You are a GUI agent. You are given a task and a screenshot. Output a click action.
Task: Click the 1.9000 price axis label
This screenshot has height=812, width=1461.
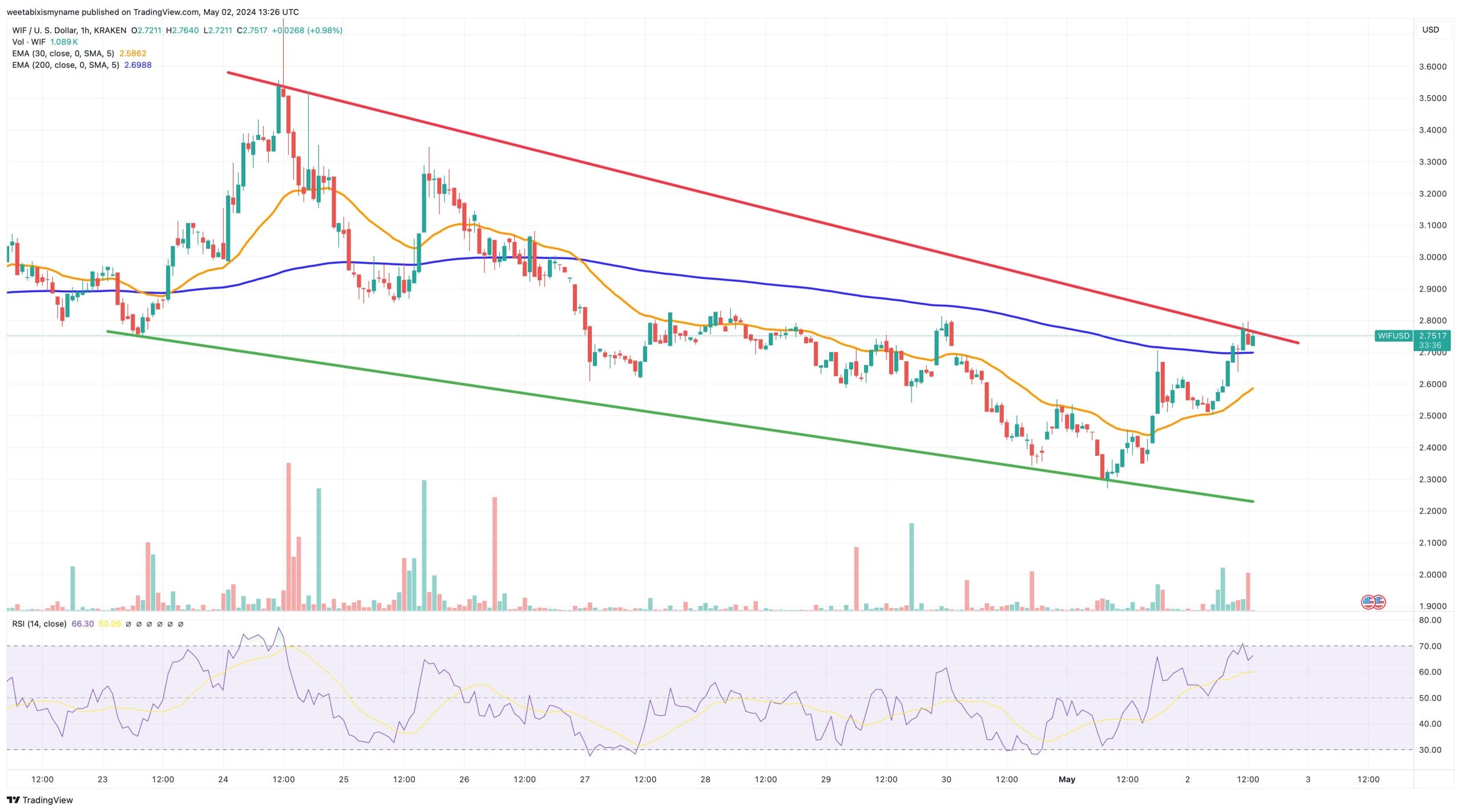(1432, 606)
